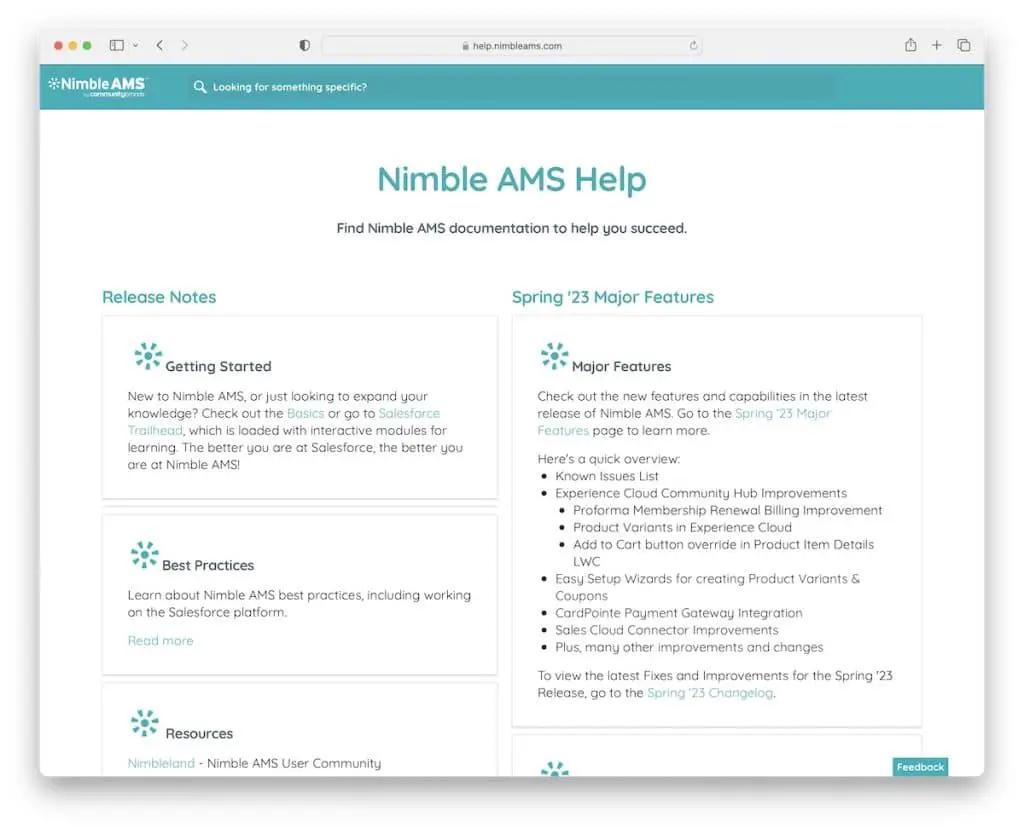Open the Spring '23 Major Features link
Image resolution: width=1024 pixels, height=829 pixels.
point(782,414)
